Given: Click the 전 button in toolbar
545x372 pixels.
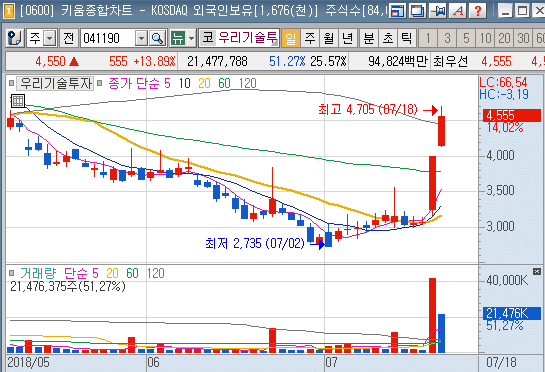Looking at the screenshot, I should click(x=68, y=38).
